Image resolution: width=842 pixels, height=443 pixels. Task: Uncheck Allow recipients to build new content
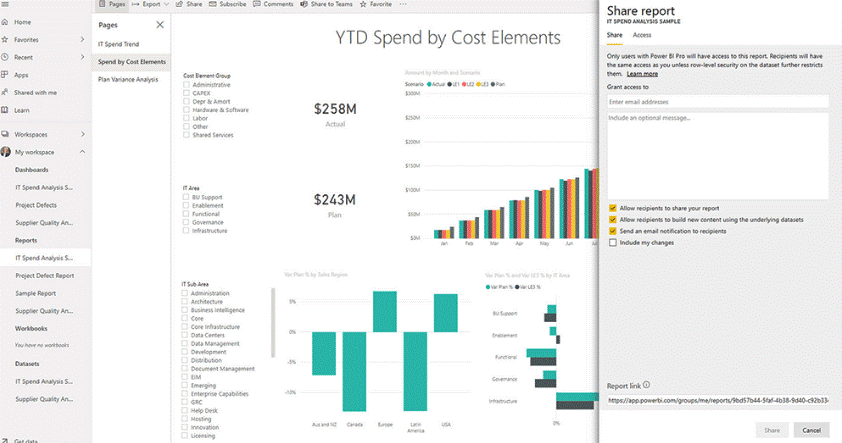613,220
